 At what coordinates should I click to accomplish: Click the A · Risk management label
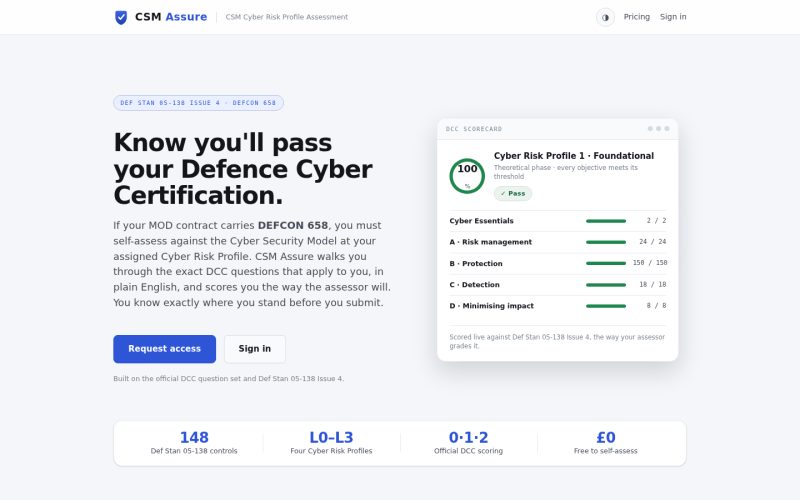pyautogui.click(x=490, y=242)
